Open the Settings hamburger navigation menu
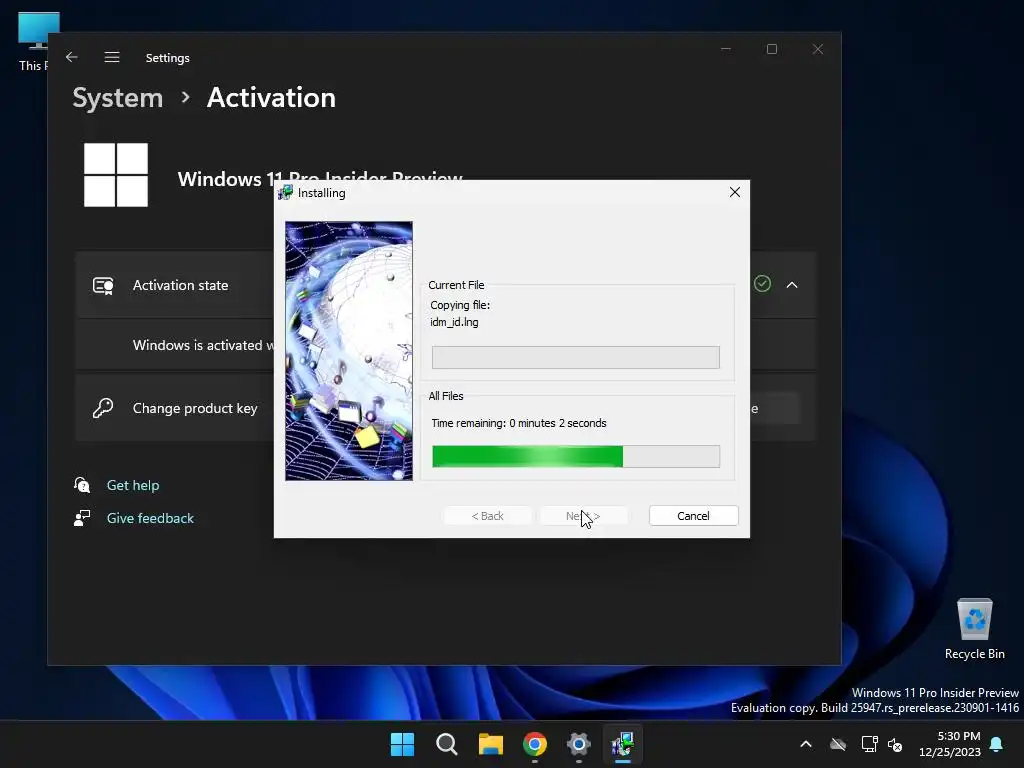 (x=112, y=57)
